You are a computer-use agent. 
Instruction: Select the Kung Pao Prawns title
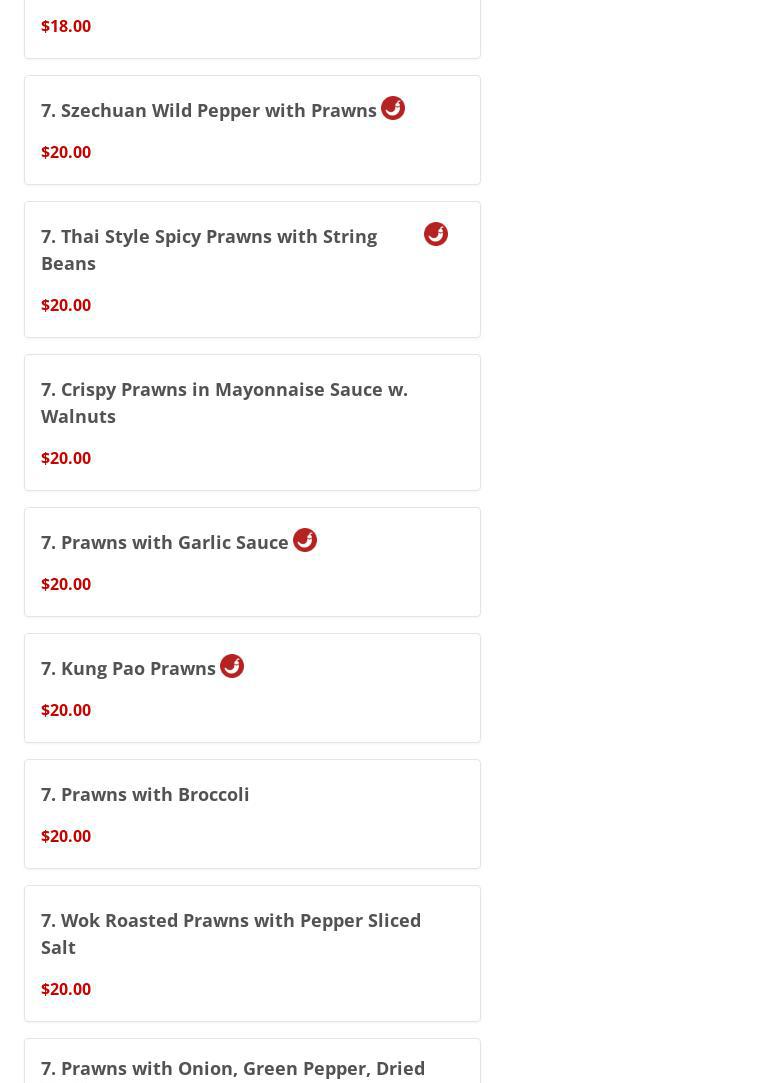pos(128,668)
